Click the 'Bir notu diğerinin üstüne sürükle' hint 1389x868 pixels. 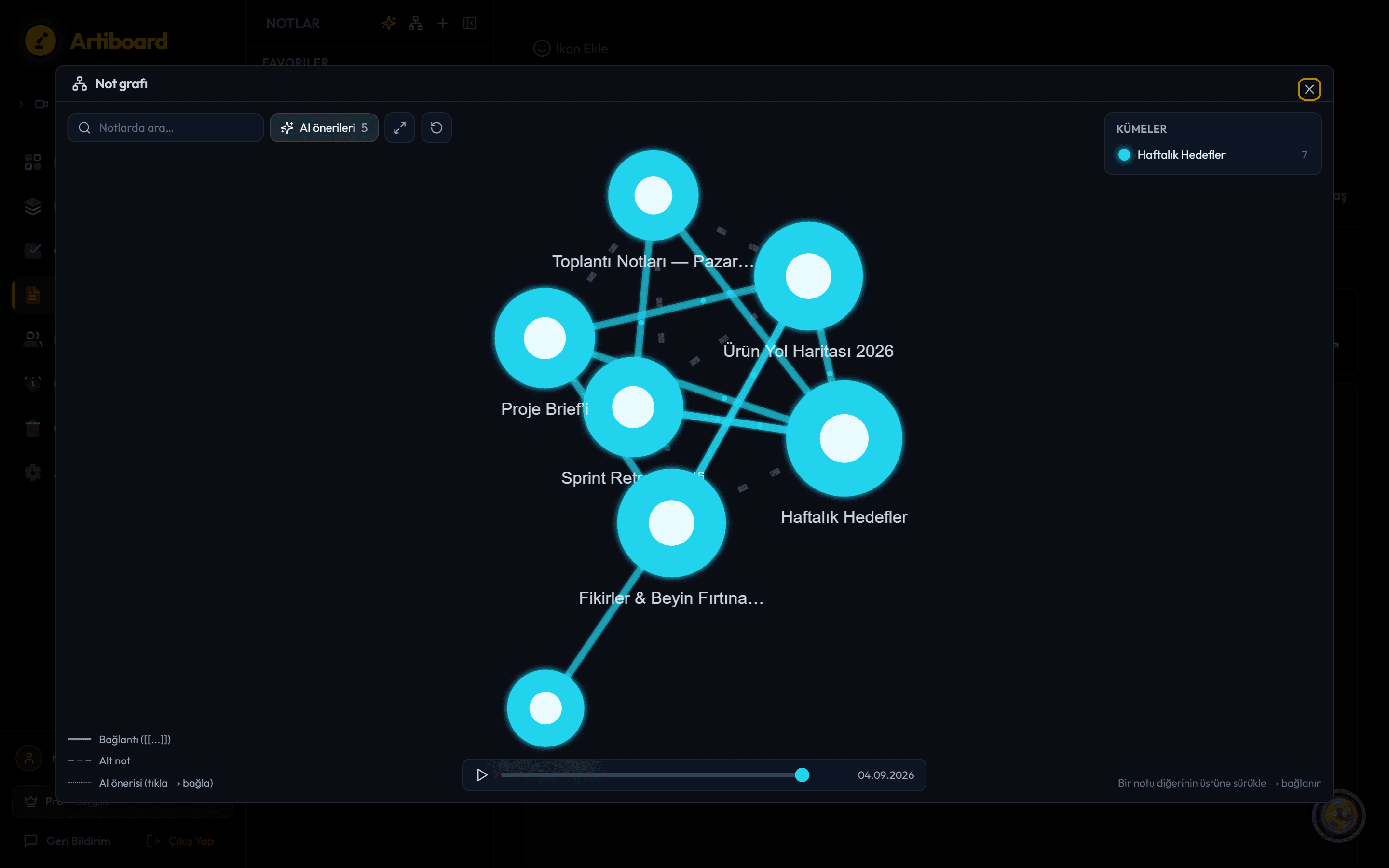[1219, 783]
